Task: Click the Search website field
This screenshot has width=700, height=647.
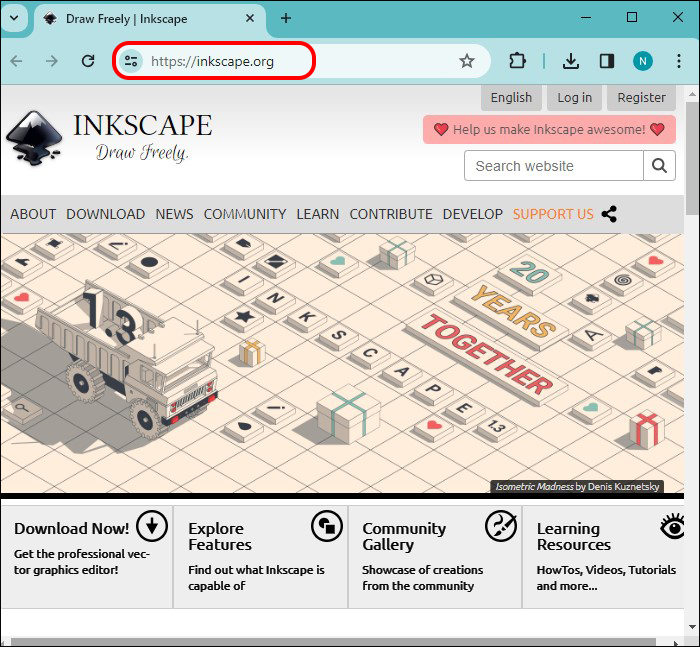Action: [554, 166]
